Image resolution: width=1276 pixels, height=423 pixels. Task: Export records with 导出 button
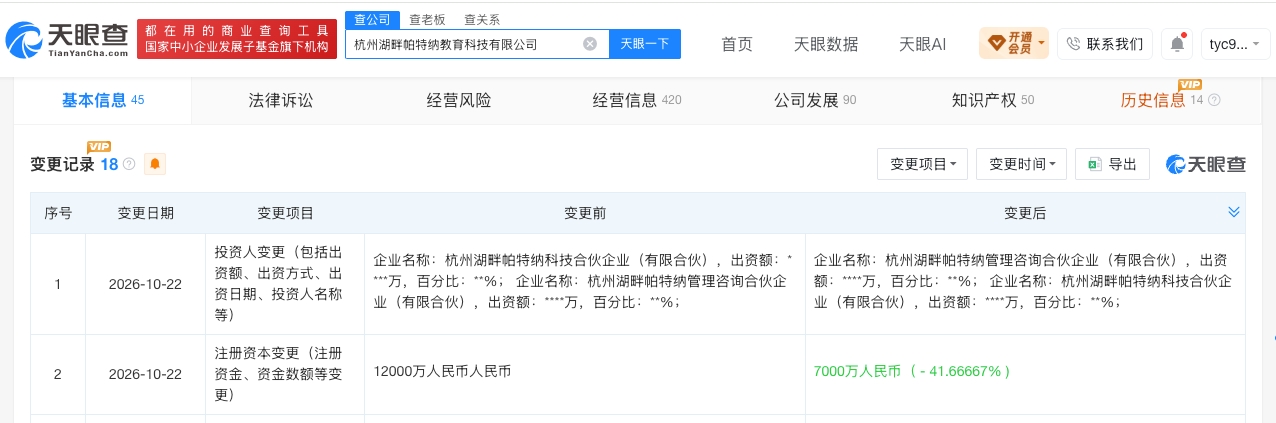point(1112,164)
